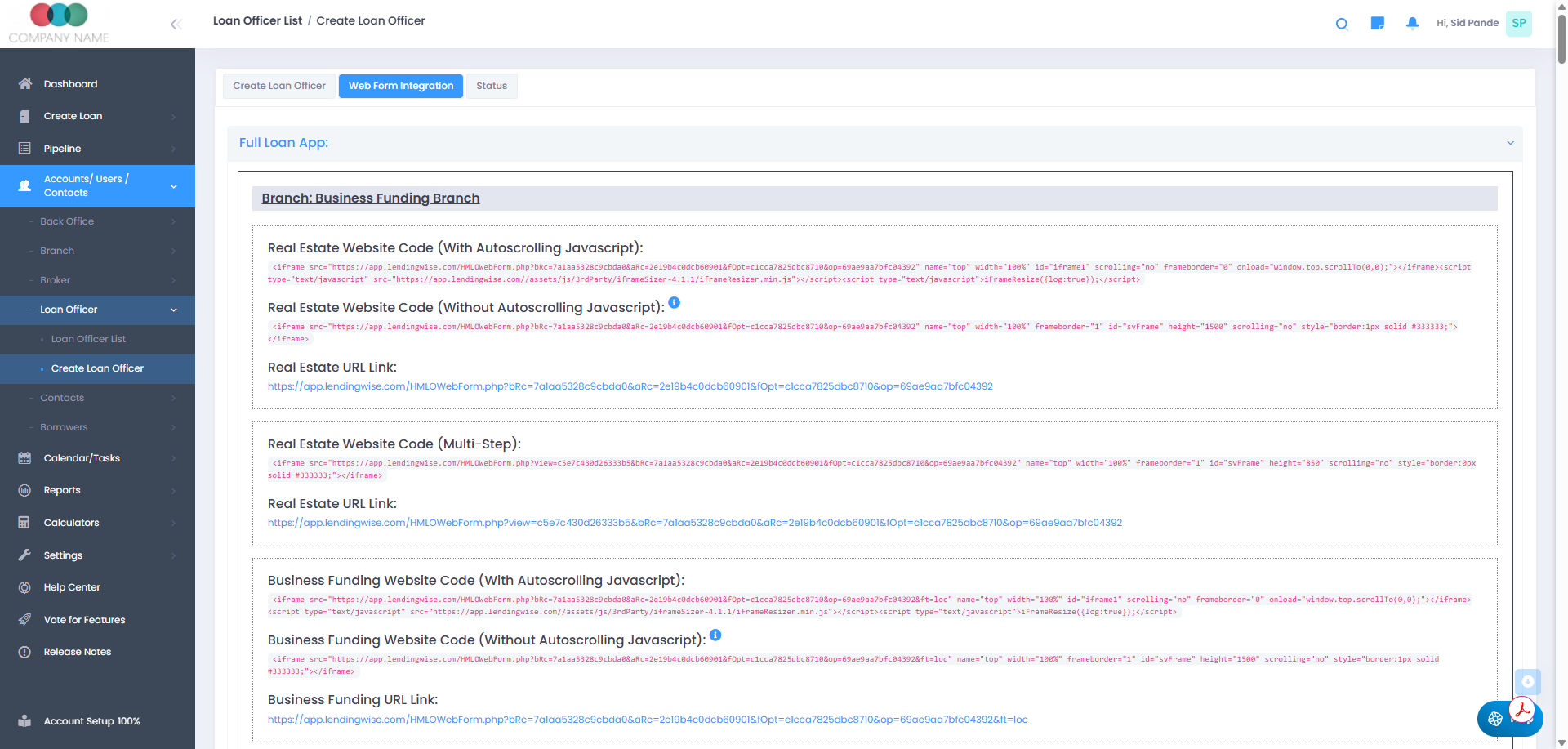The width and height of the screenshot is (1568, 749).
Task: Switch to the Create Loan Officer tab
Action: click(279, 86)
